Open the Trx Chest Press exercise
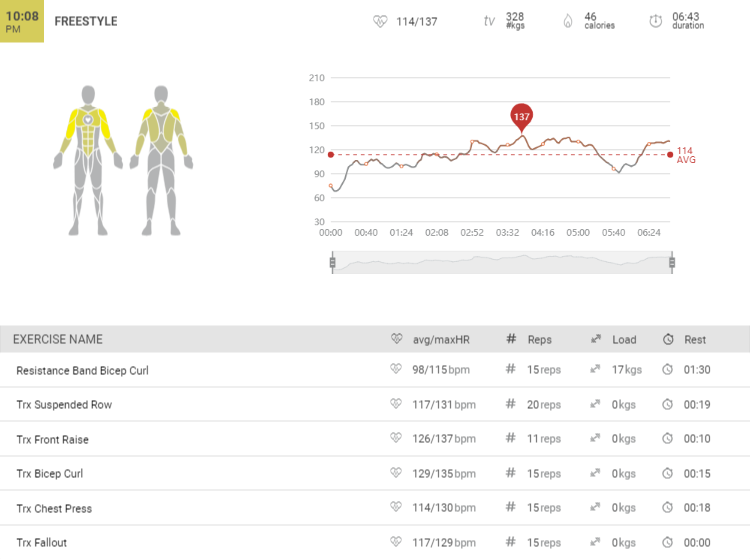 click(54, 508)
